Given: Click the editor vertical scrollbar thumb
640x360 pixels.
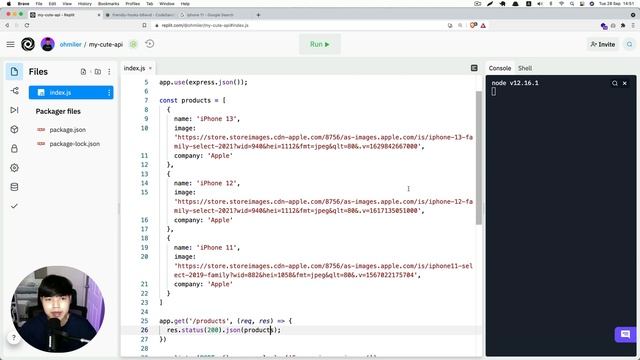Looking at the screenshot, I should [479, 158].
